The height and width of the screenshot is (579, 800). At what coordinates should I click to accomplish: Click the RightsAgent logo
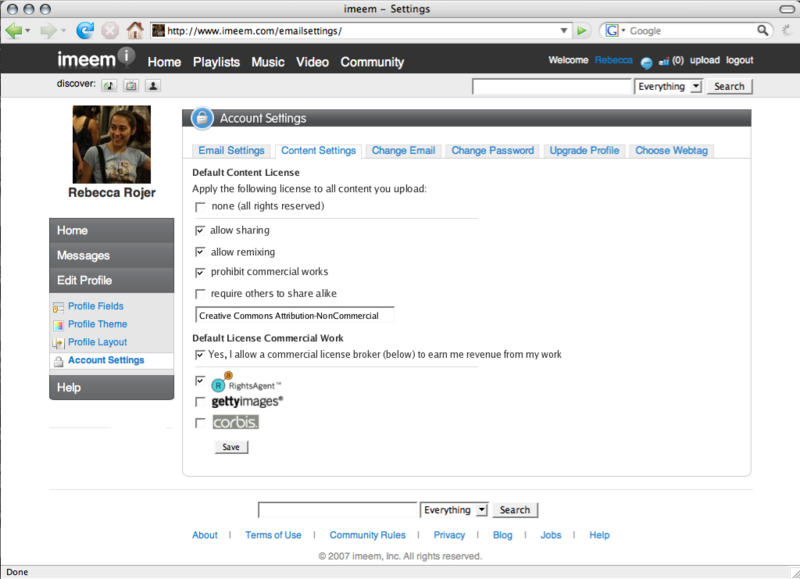(x=246, y=383)
